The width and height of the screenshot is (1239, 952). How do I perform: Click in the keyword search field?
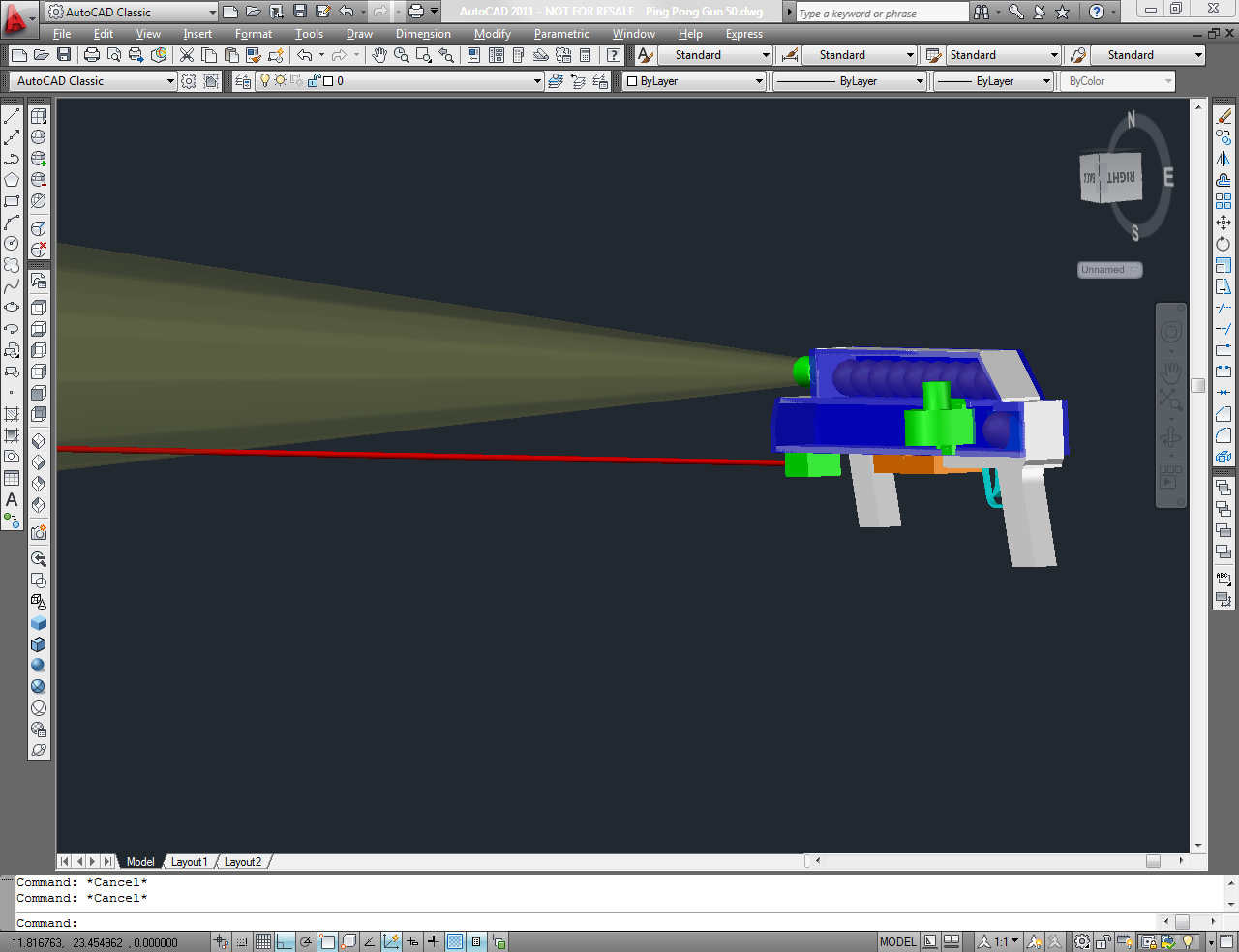click(x=881, y=13)
